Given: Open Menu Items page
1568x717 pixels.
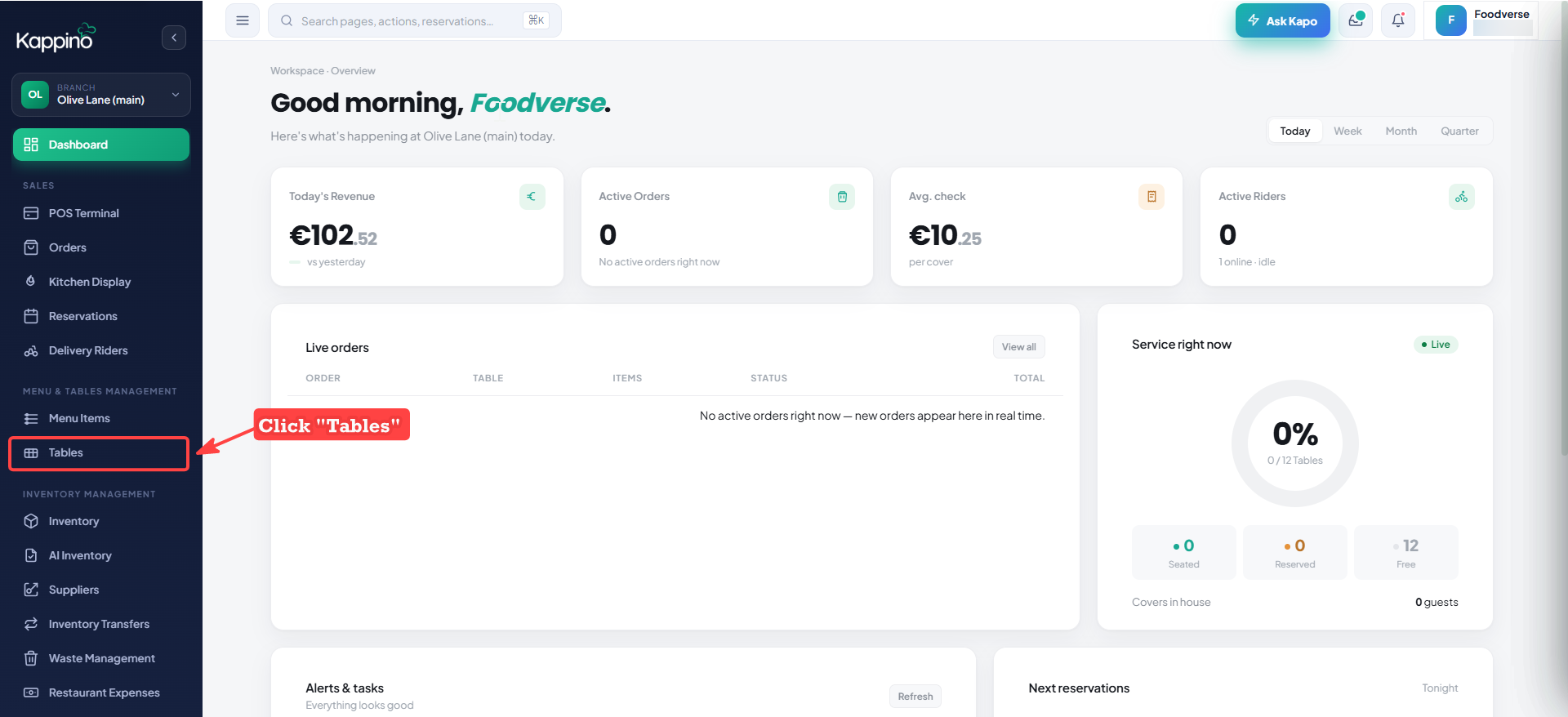Looking at the screenshot, I should (x=101, y=418).
